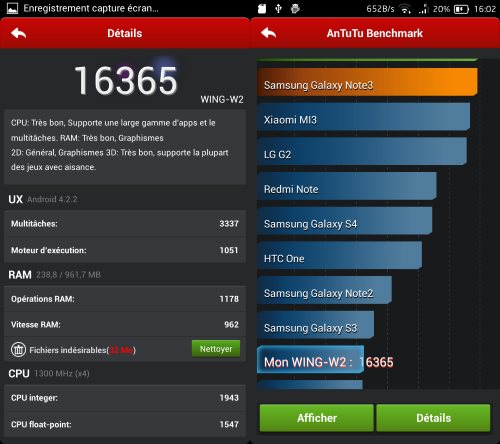Select the LG G2 score bar
This screenshot has width=500, height=444.
362,151
